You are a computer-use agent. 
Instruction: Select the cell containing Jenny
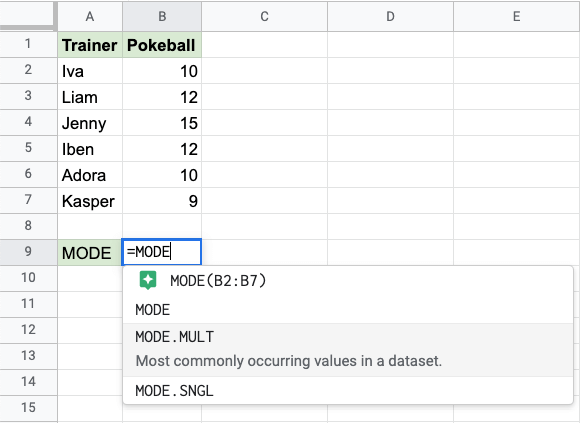click(90, 123)
